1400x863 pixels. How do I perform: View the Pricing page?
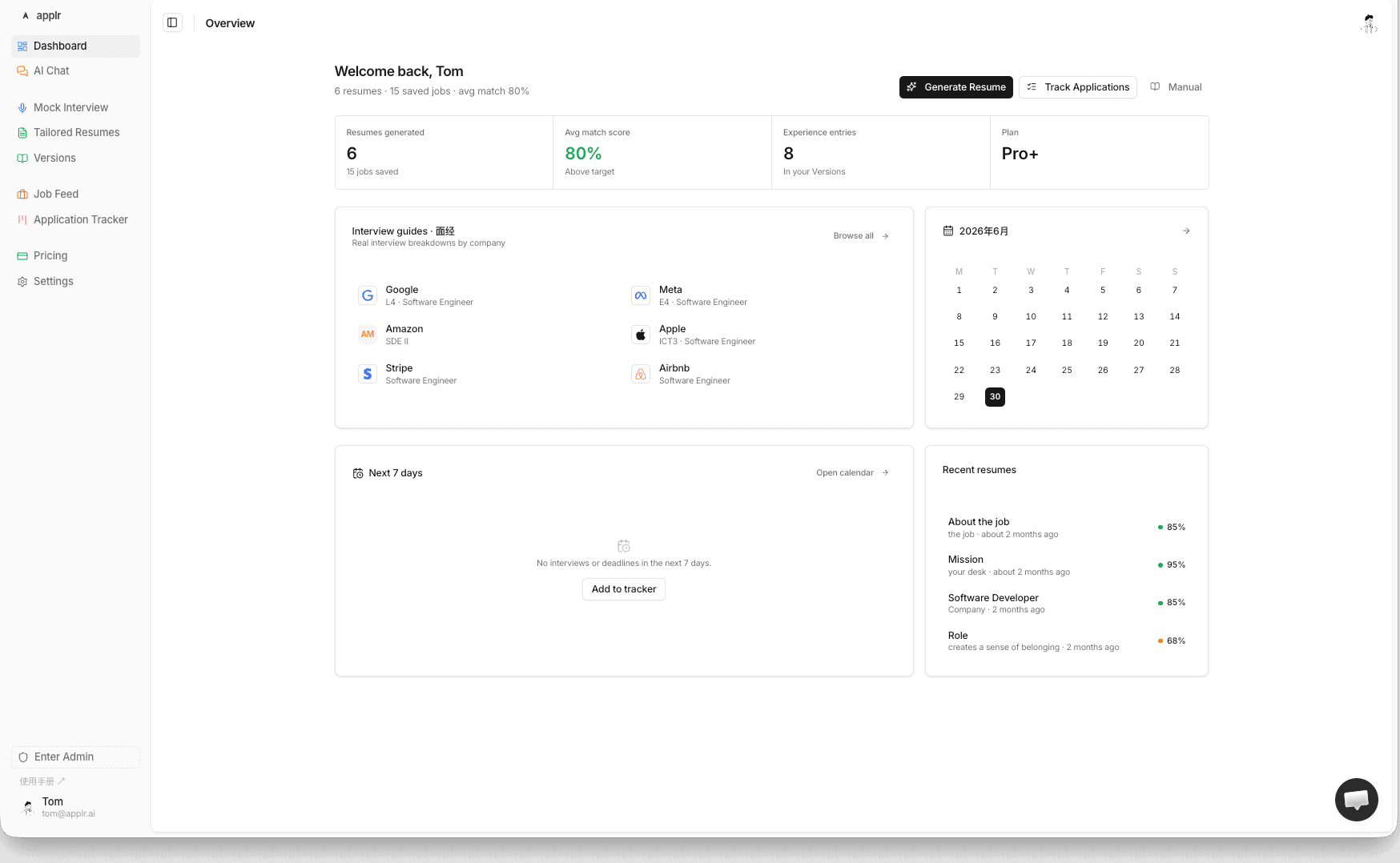75,256
